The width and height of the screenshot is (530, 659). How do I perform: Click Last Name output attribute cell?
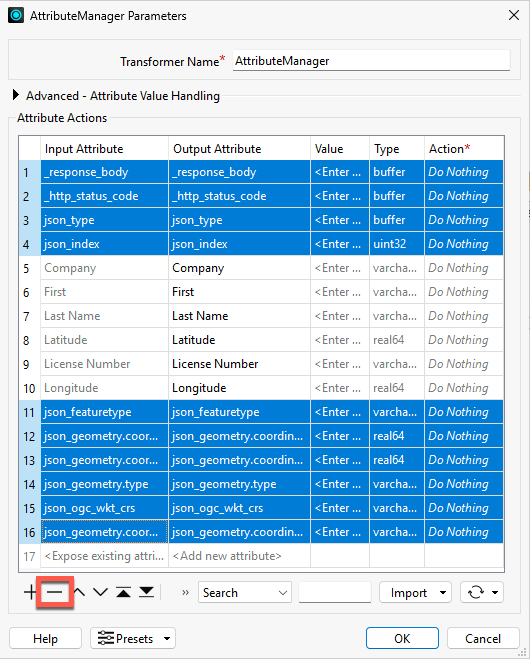point(239,316)
